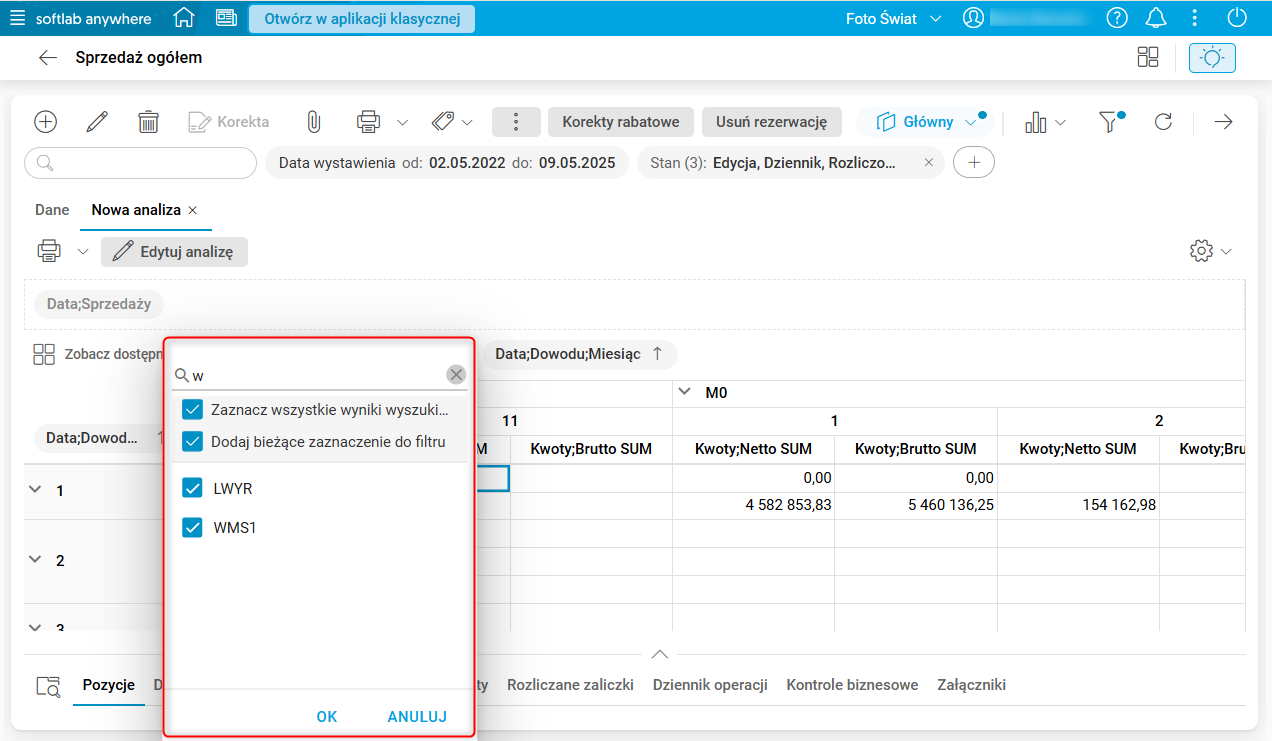Open the Dziennik operacji tab
This screenshot has width=1272, height=741.
[x=710, y=685]
